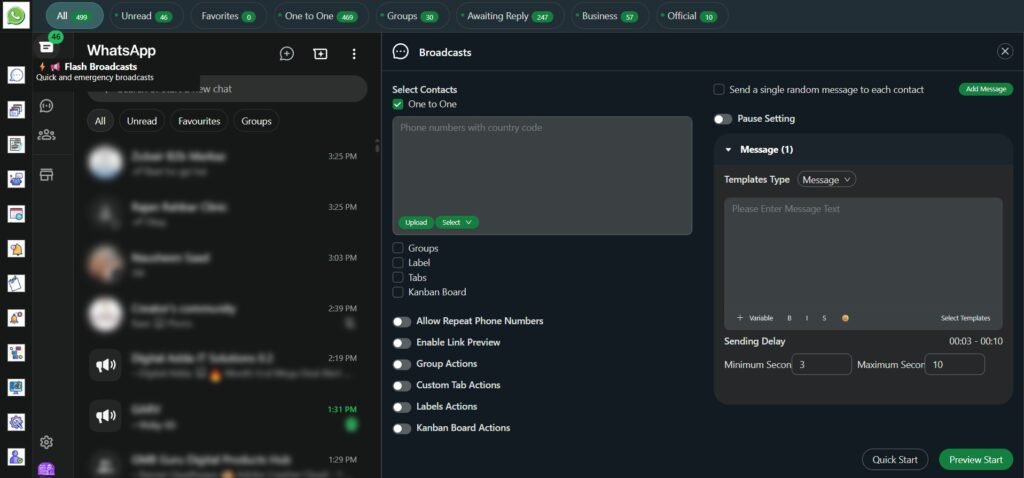Click the calendar window icon in left toolbar
This screenshot has height=478, width=1024.
point(16,214)
